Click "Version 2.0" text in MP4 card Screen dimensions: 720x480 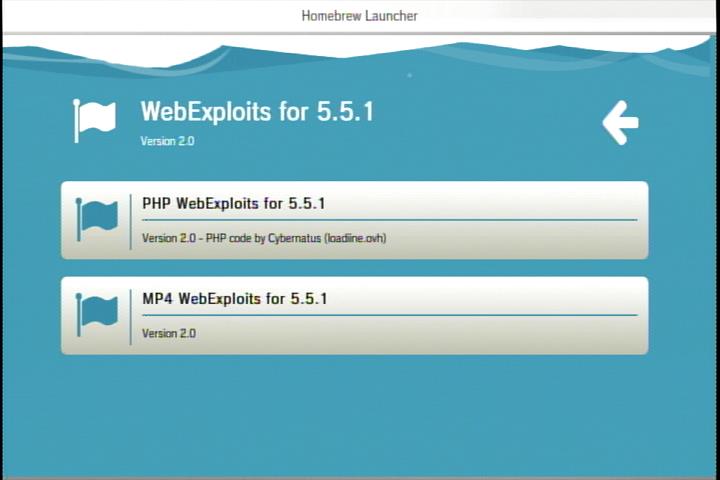point(169,333)
